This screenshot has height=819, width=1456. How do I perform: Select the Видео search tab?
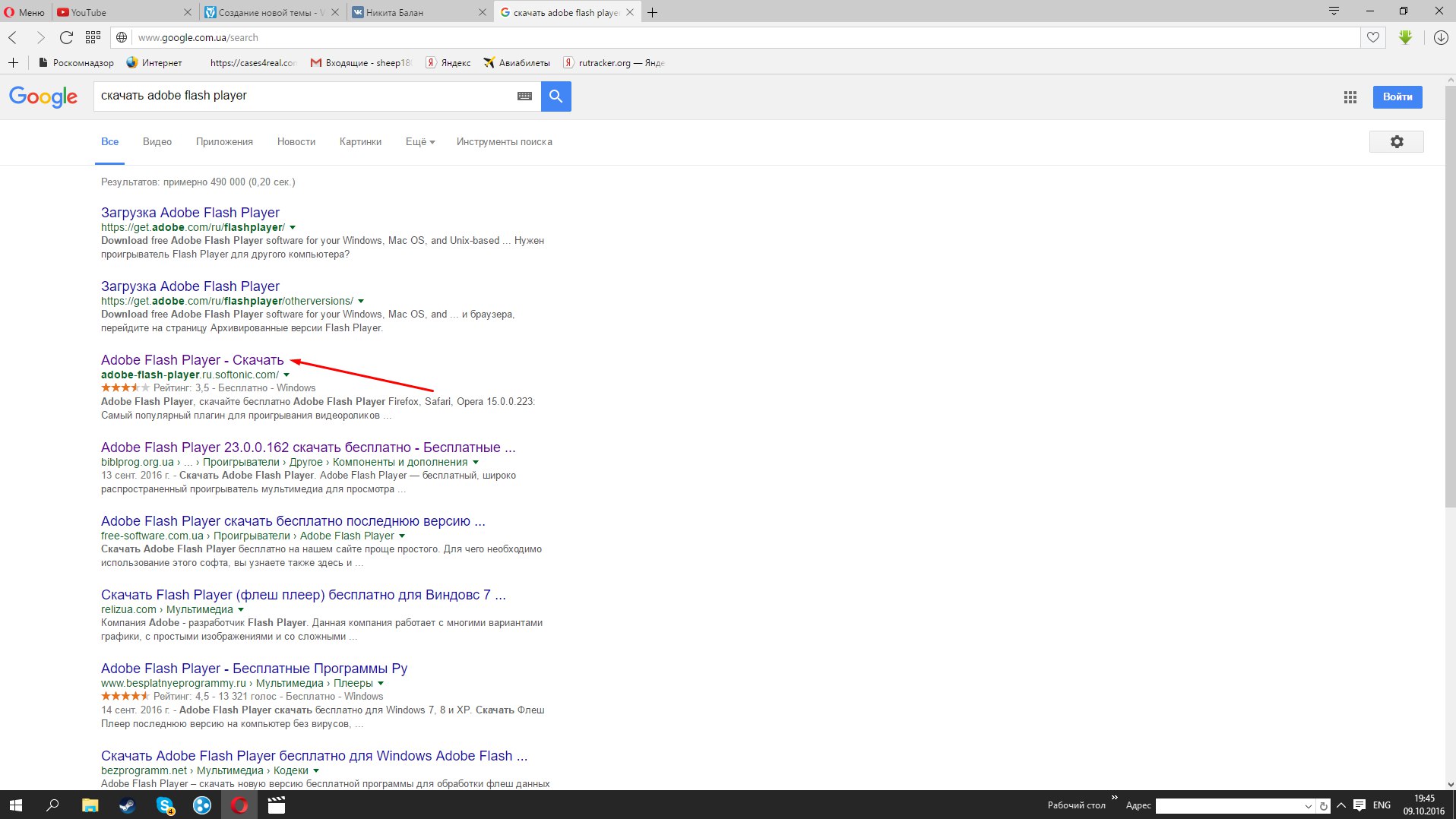point(157,141)
